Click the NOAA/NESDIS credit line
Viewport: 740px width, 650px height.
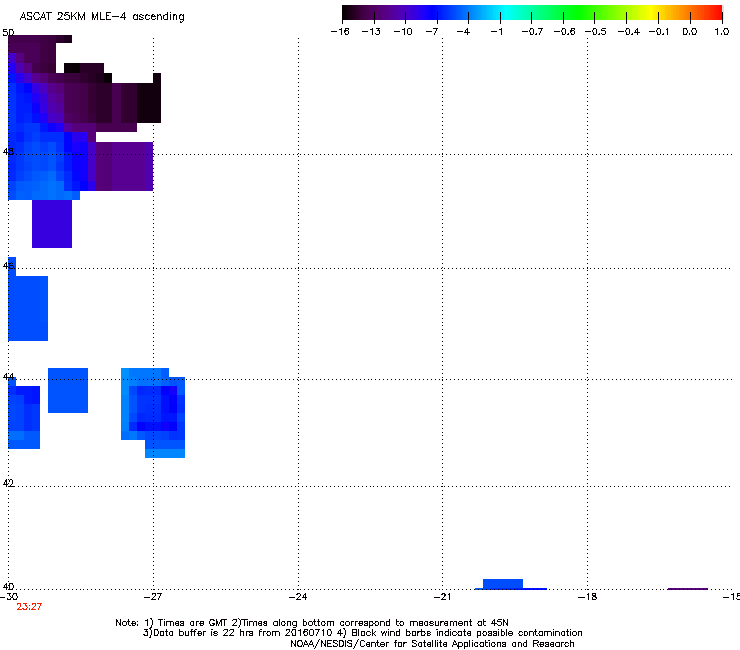point(432,644)
